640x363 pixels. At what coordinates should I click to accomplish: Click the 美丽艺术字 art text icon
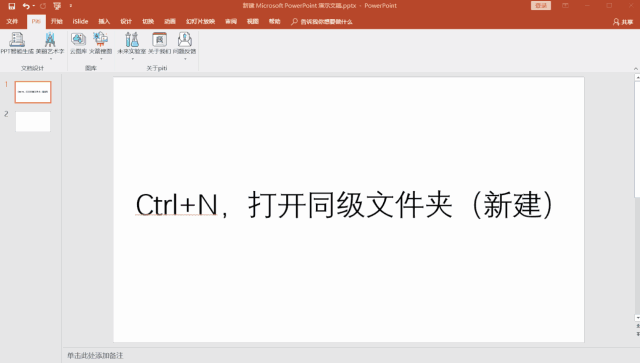(x=50, y=40)
